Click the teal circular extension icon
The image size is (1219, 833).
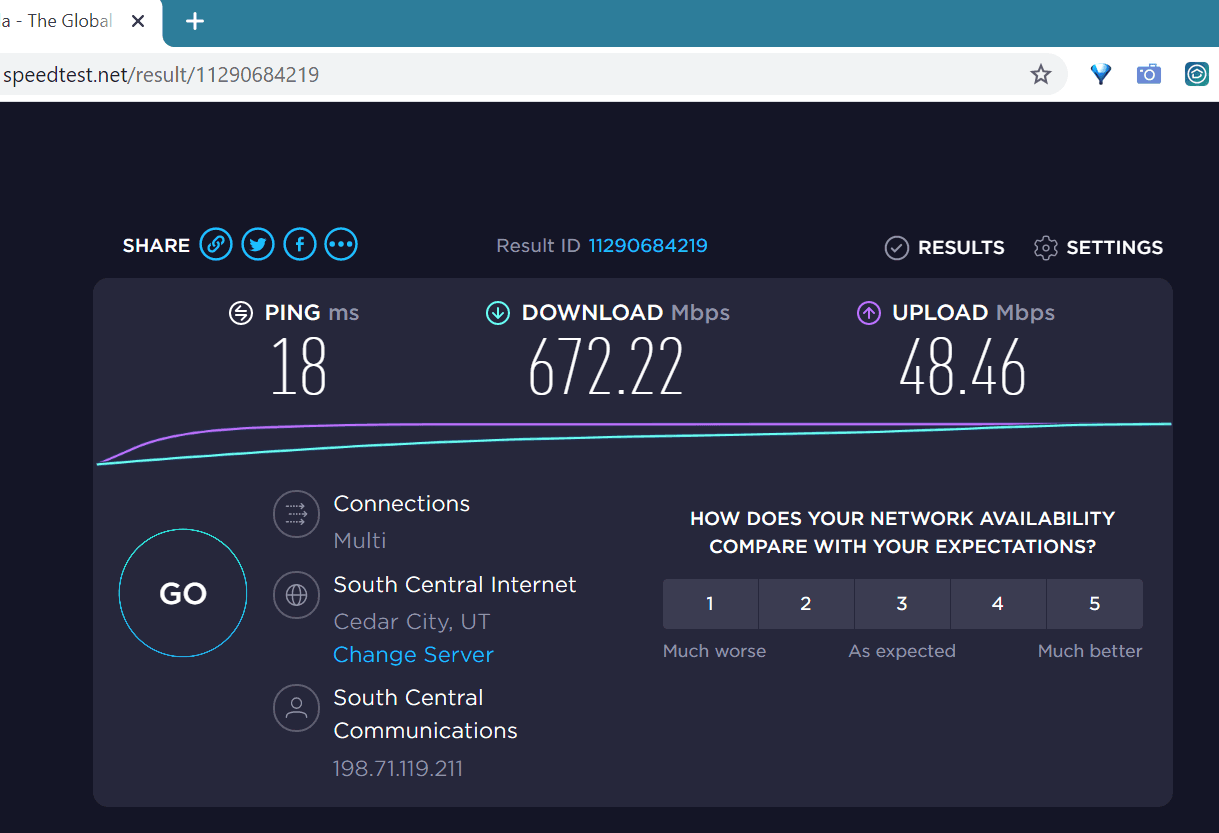coord(1197,74)
